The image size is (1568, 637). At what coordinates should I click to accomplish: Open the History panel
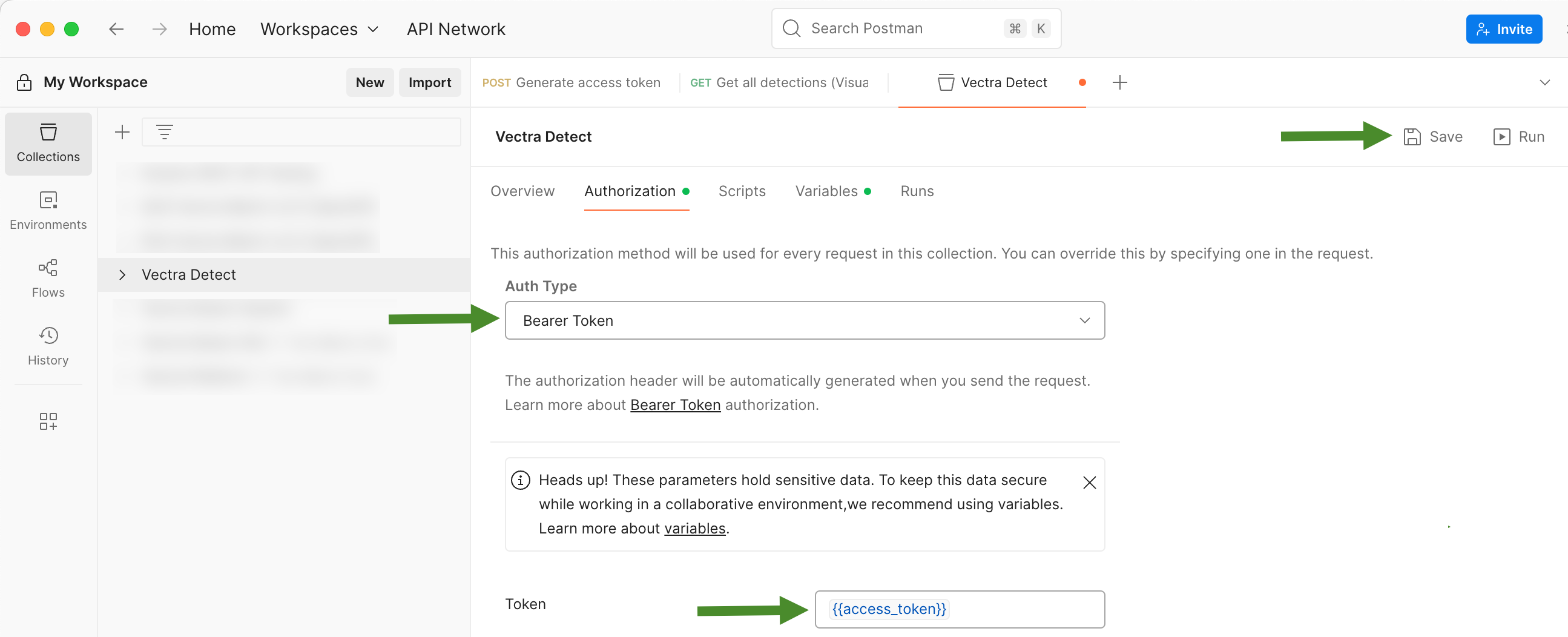[x=48, y=346]
